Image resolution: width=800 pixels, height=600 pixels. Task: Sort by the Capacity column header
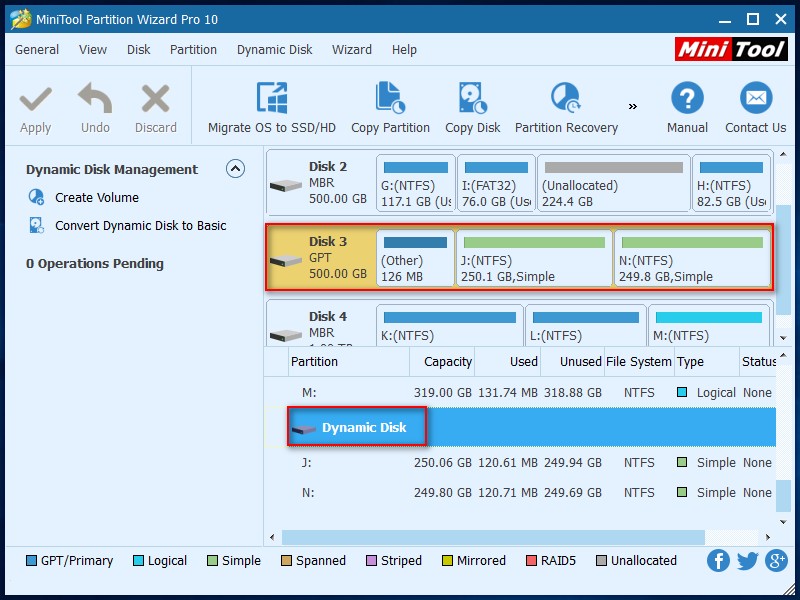pos(447,362)
